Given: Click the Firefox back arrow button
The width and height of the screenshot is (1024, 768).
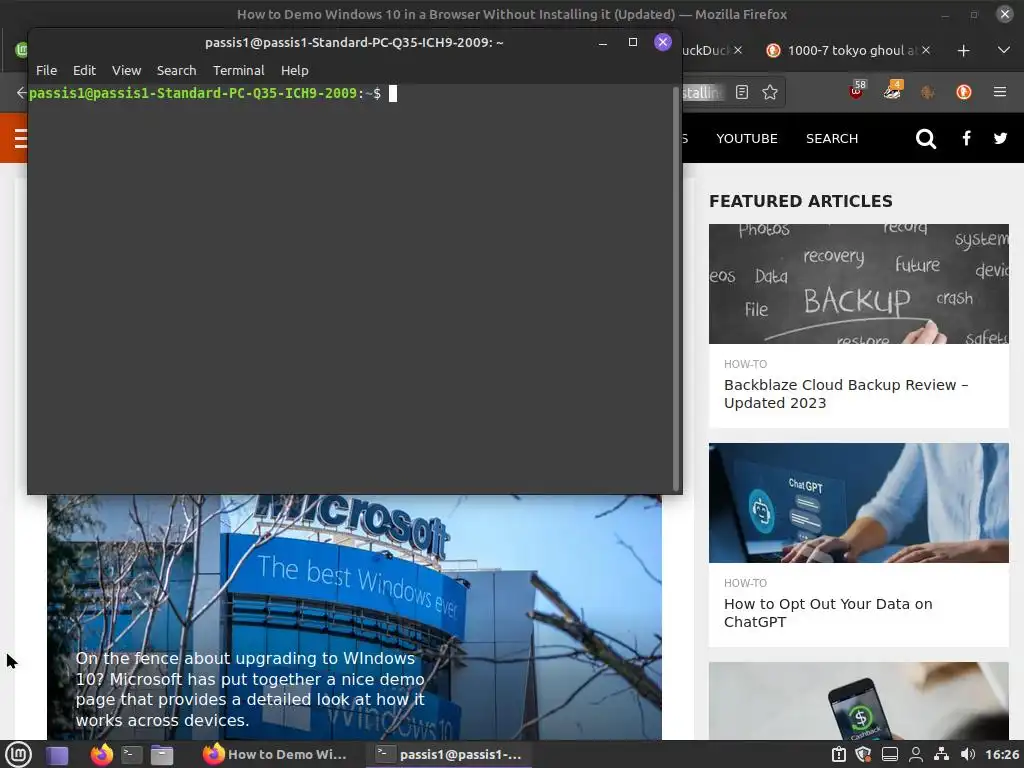Looking at the screenshot, I should [21, 93].
